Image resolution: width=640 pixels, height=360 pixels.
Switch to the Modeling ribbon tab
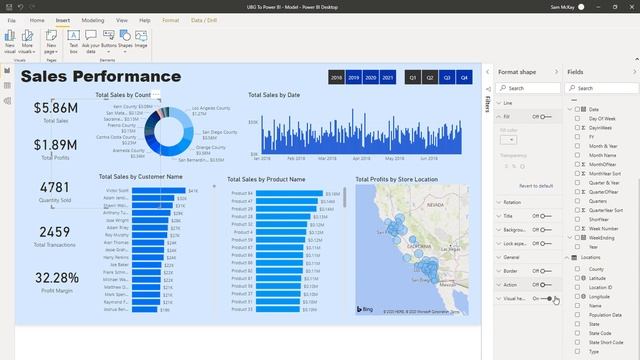point(93,20)
